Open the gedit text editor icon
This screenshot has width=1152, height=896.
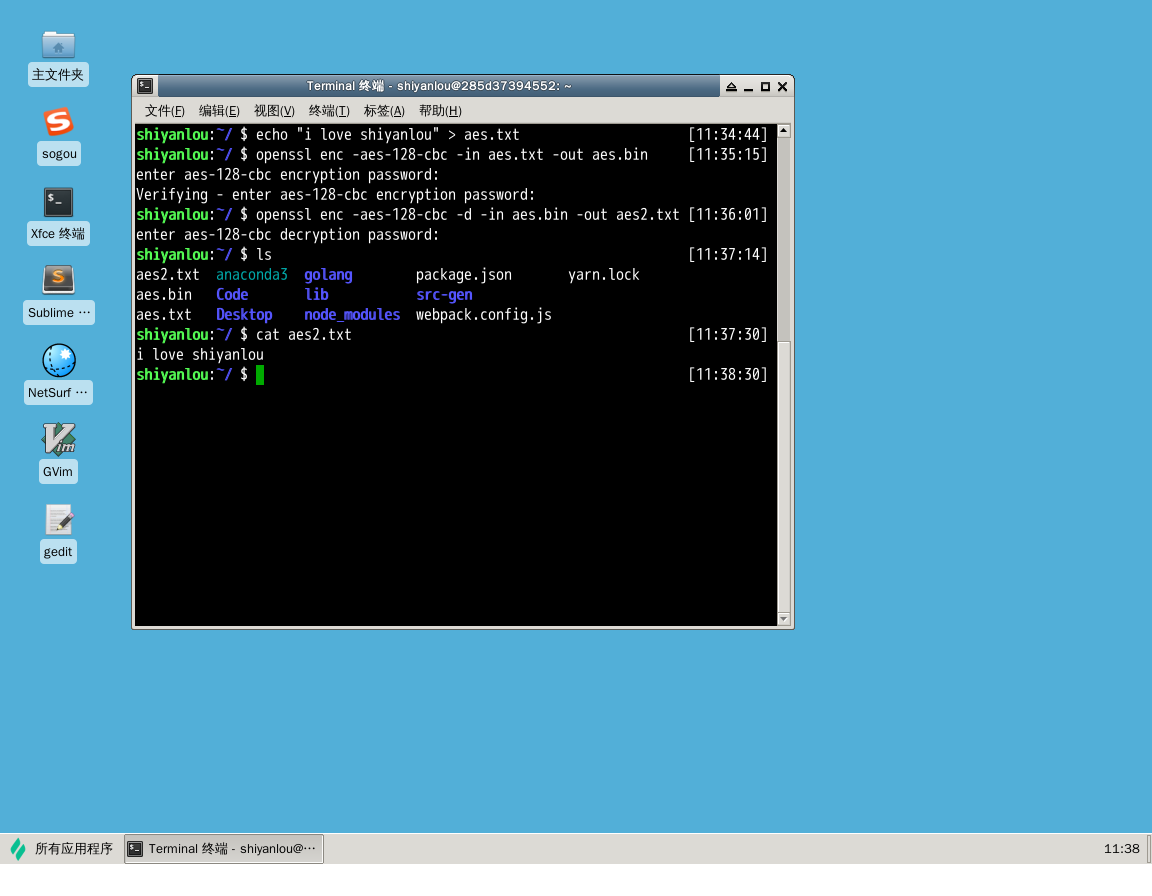pyautogui.click(x=58, y=520)
